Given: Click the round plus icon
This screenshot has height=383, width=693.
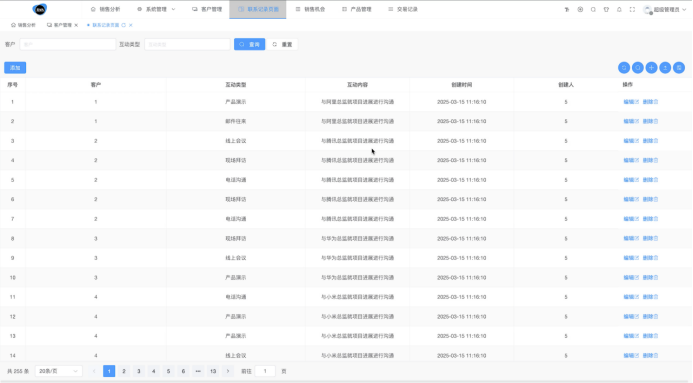Looking at the screenshot, I should tap(651, 68).
